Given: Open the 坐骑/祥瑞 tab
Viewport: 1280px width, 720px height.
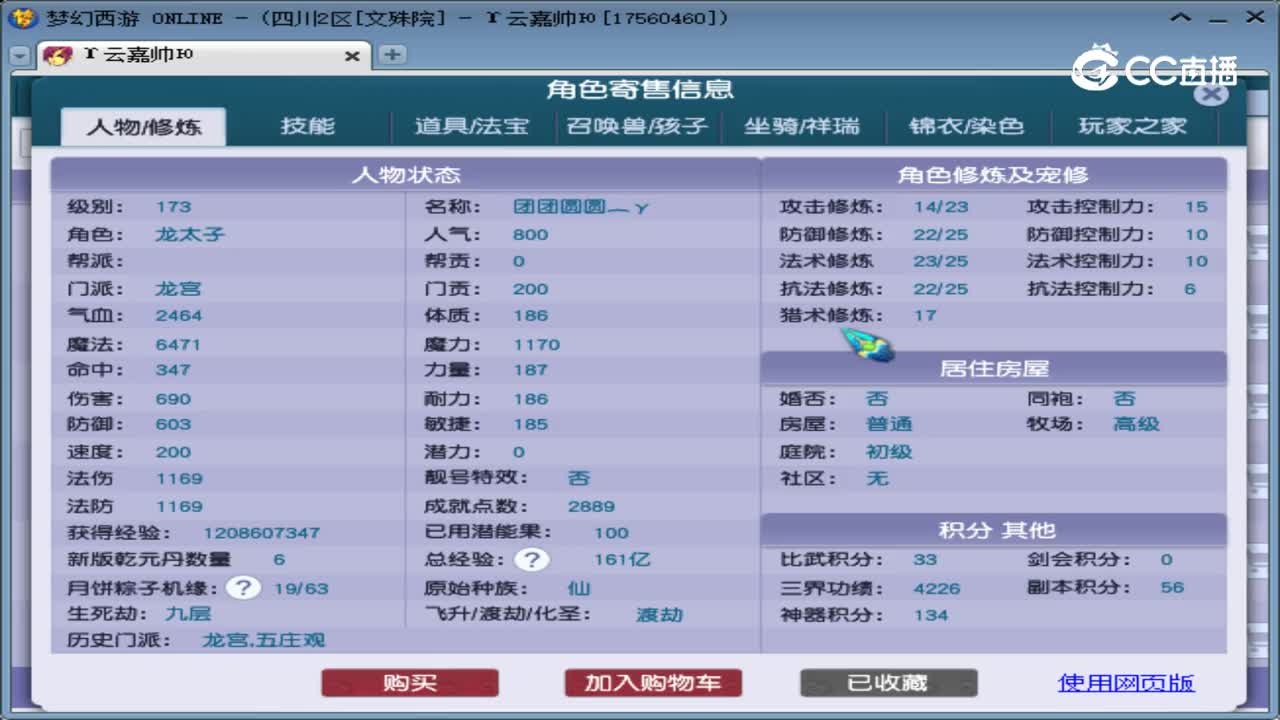Looking at the screenshot, I should 802,127.
